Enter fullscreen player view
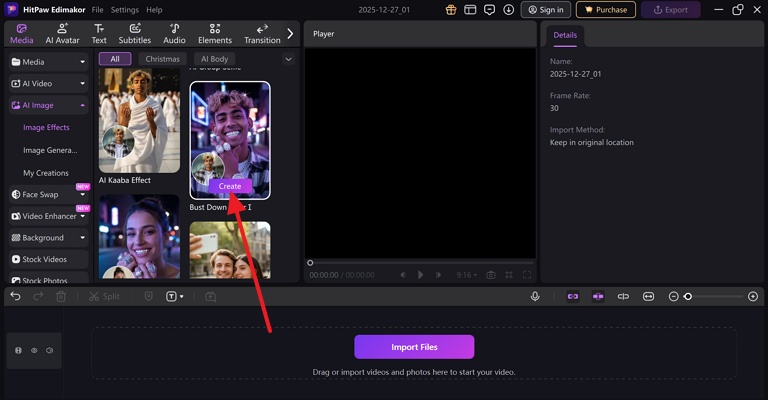The height and width of the screenshot is (400, 768). (527, 275)
